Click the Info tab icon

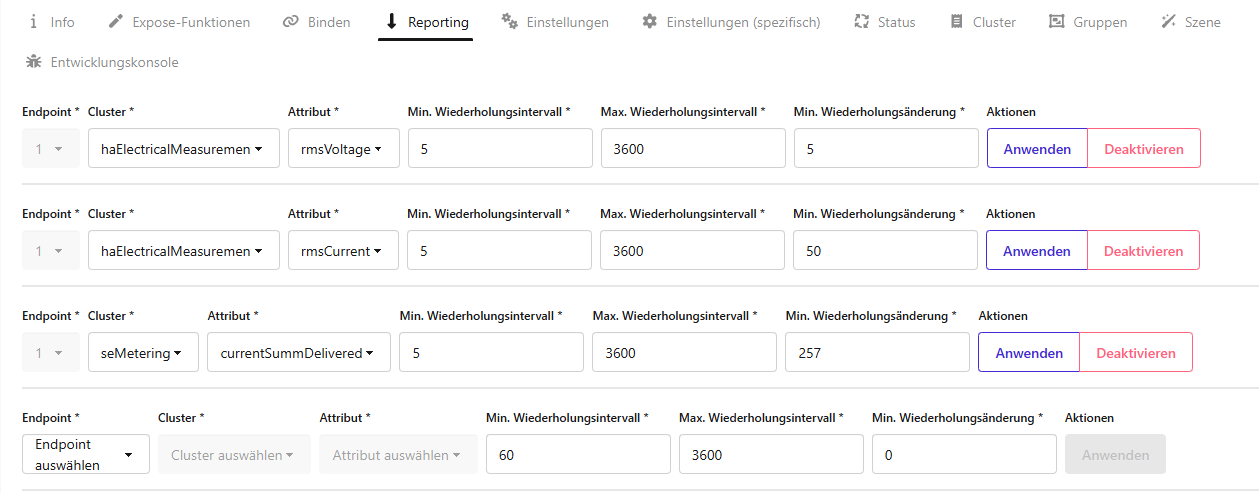pos(34,22)
